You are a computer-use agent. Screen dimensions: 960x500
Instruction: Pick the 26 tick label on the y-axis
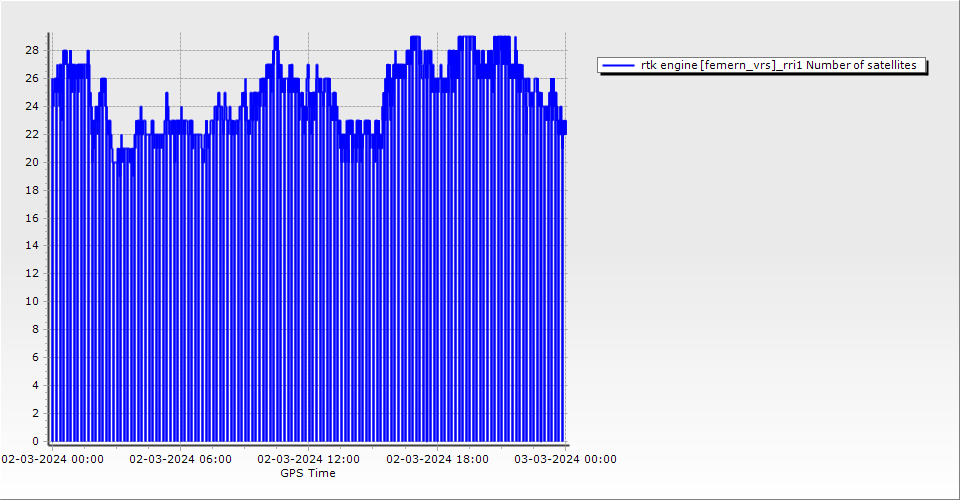click(x=32, y=78)
